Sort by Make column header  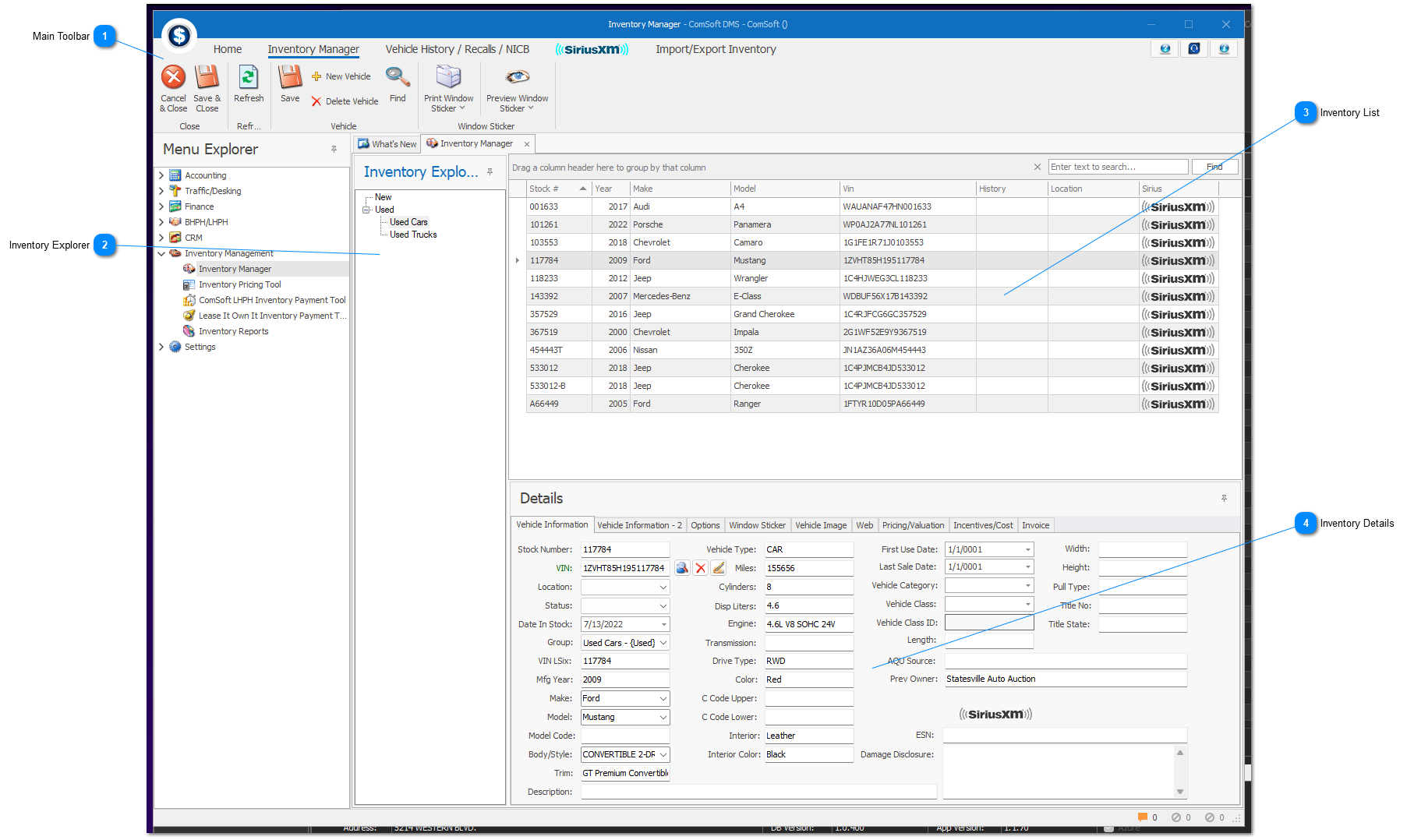click(680, 189)
